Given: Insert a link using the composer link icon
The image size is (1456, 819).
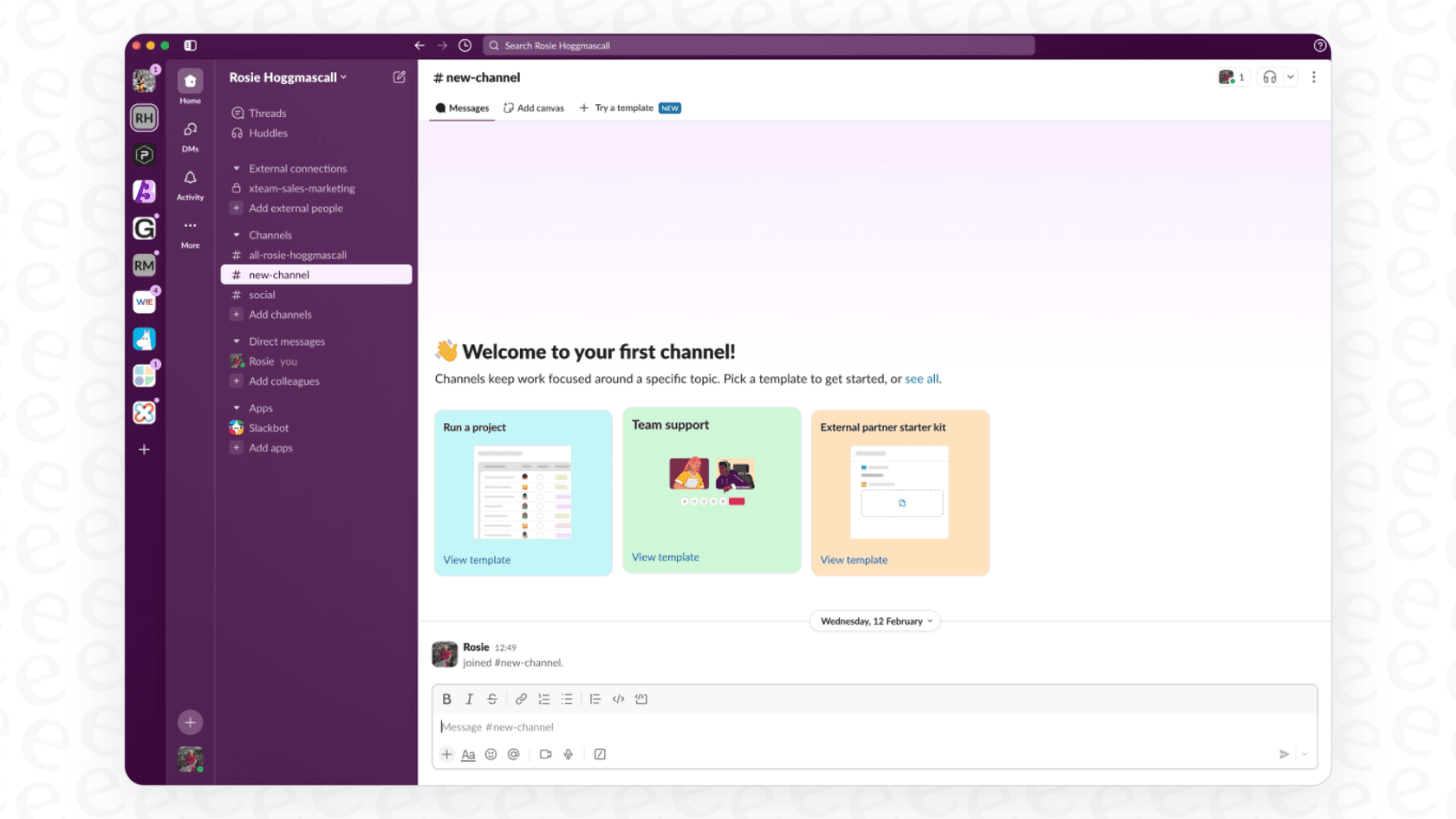Looking at the screenshot, I should coord(521,699).
